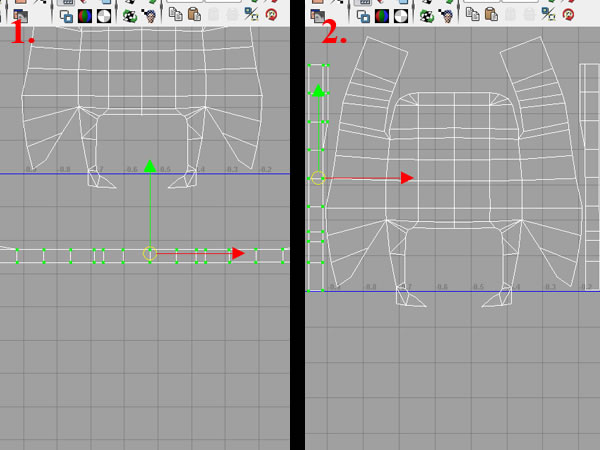
Task: Select RGB sphere display icon, right screenshot
Action: click(382, 16)
